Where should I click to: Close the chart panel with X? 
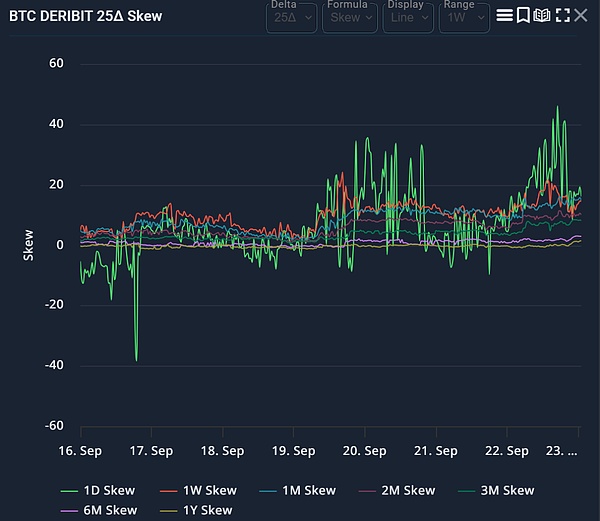(x=581, y=16)
